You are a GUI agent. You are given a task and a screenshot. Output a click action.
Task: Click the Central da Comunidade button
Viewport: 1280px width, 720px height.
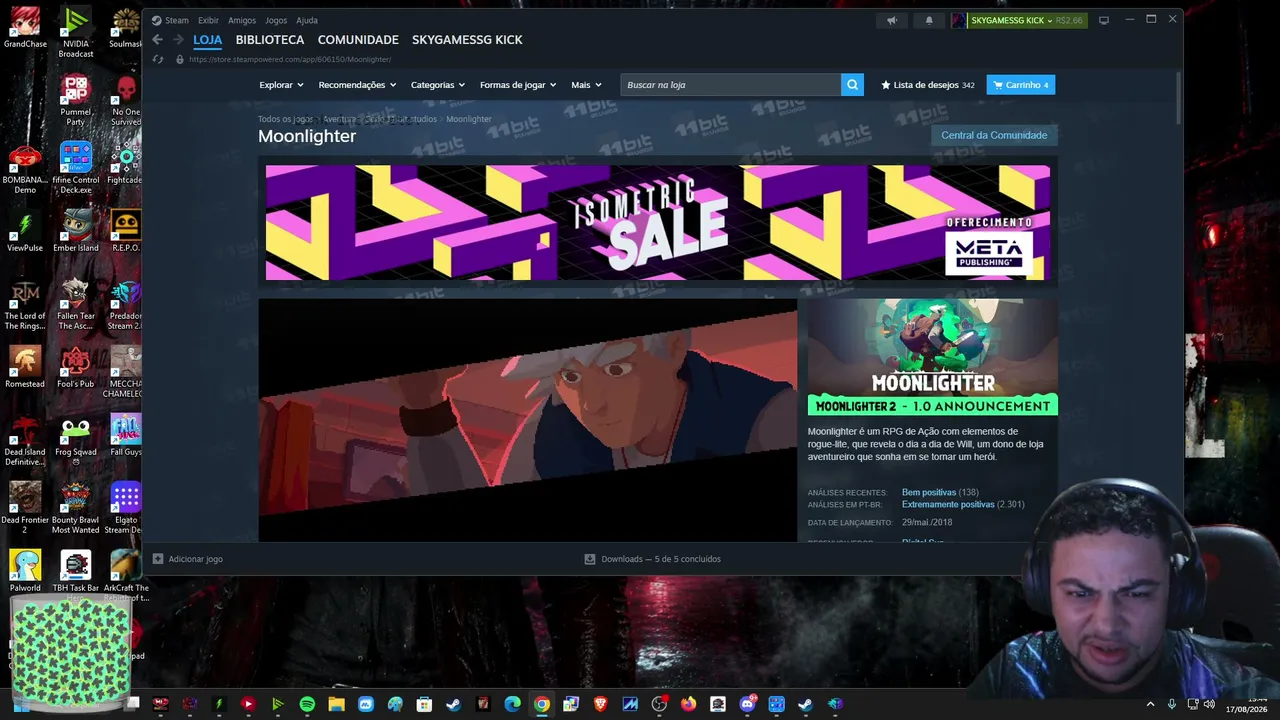point(994,135)
